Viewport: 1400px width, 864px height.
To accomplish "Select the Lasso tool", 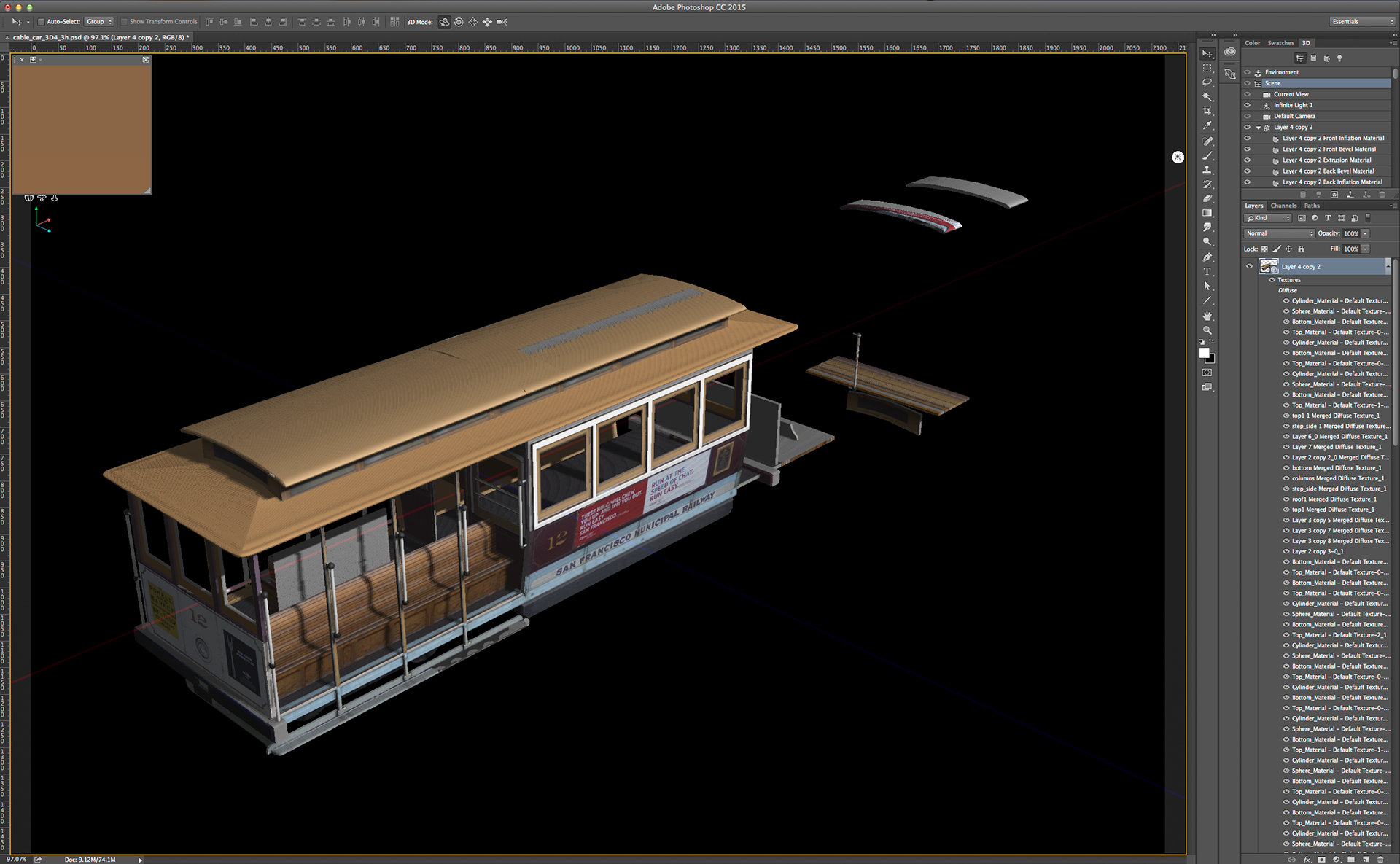I will click(x=1207, y=82).
